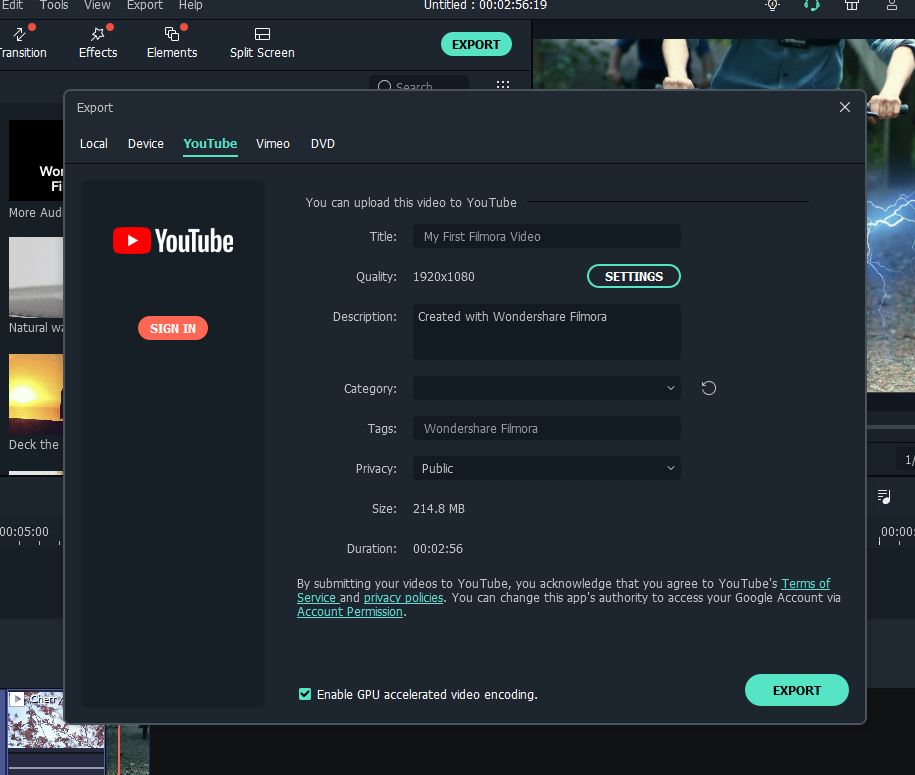Close the Export dialog
Screen dimensions: 915x775
[x=845, y=107]
